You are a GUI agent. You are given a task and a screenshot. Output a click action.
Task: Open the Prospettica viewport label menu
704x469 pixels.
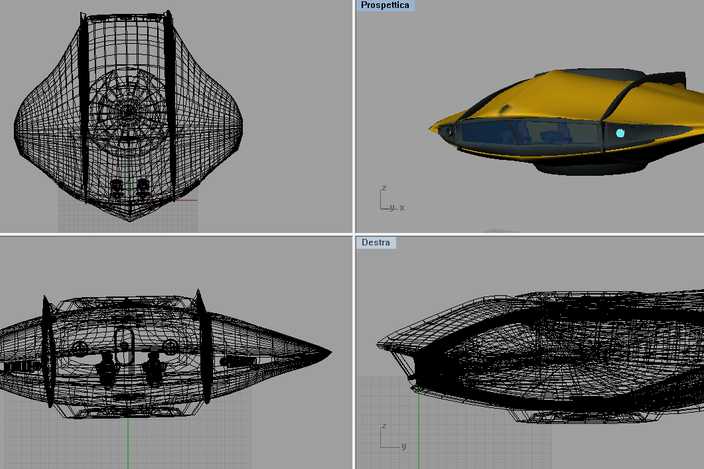click(385, 5)
